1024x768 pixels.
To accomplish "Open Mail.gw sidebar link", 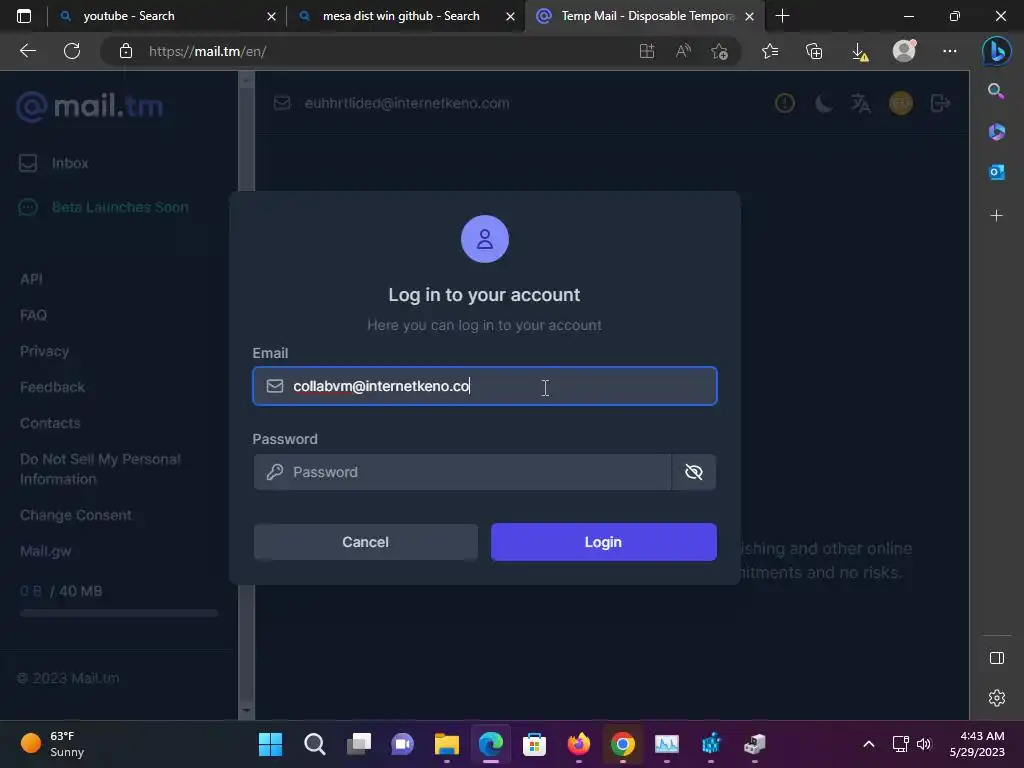I will [x=46, y=551].
